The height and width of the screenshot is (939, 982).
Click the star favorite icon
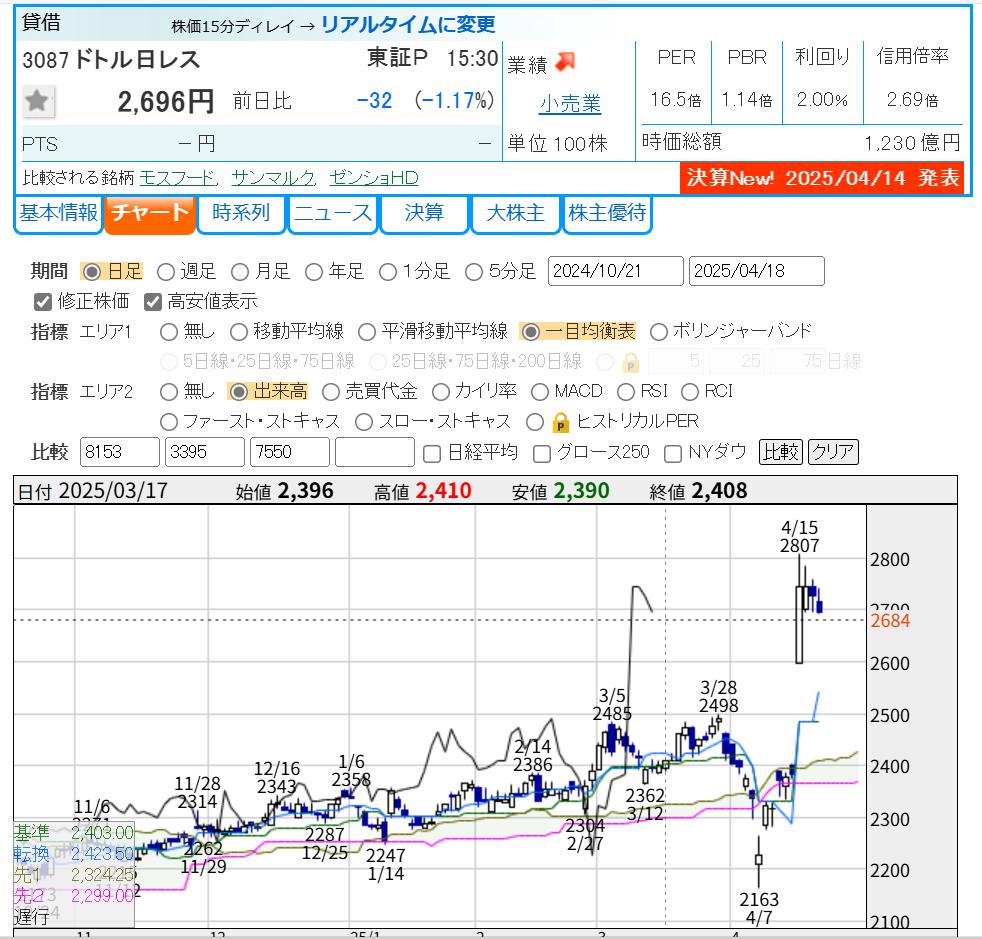pyautogui.click(x=39, y=101)
